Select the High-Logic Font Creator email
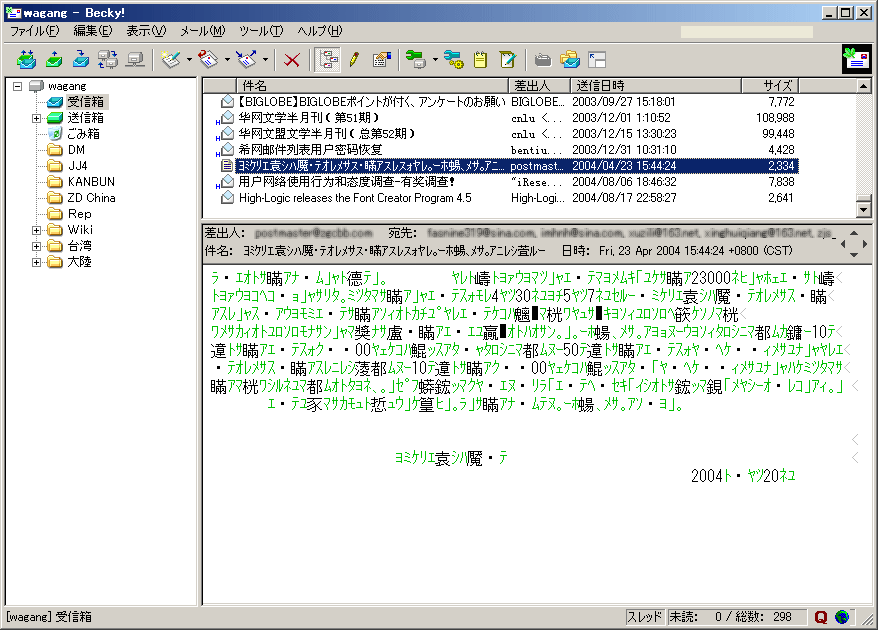 coord(354,198)
